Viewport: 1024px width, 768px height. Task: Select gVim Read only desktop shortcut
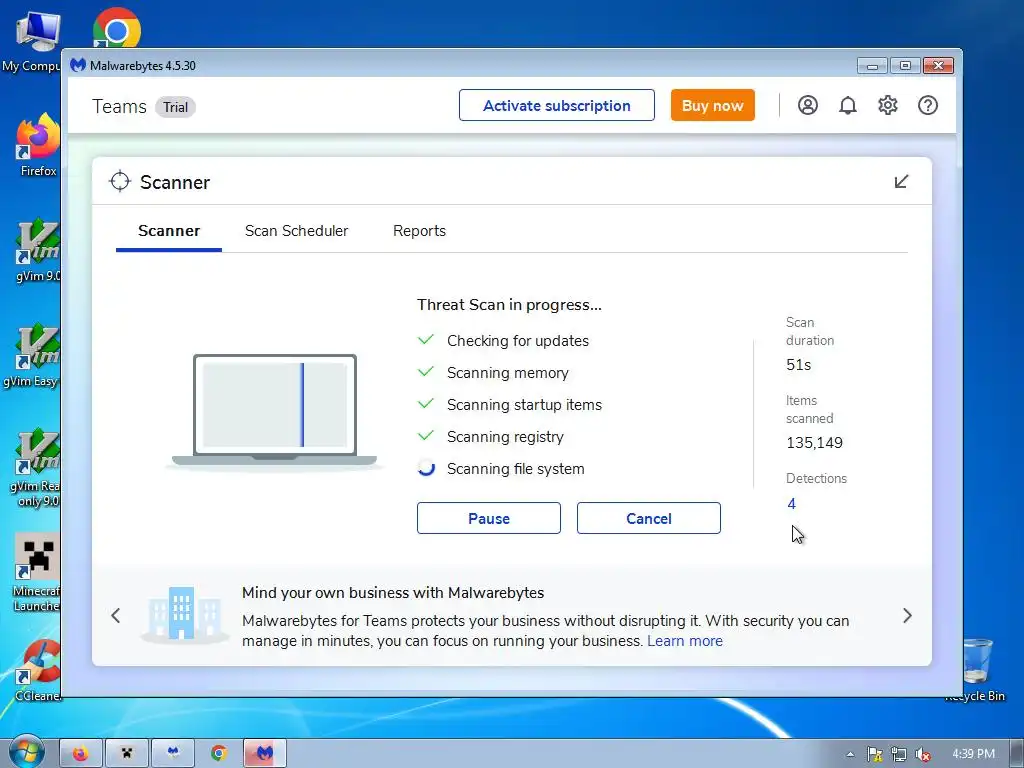coord(35,468)
